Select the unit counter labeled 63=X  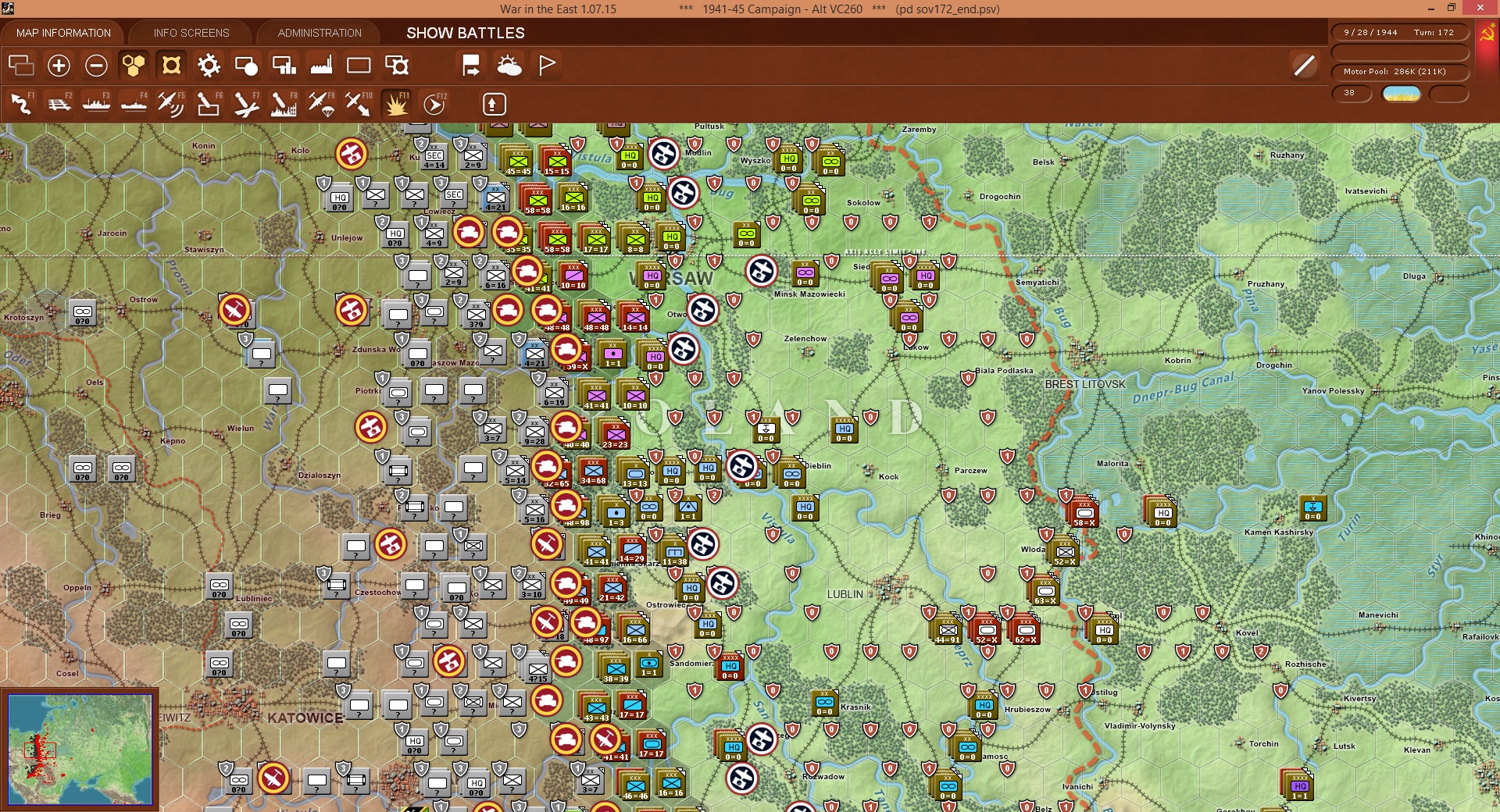[x=1045, y=591]
